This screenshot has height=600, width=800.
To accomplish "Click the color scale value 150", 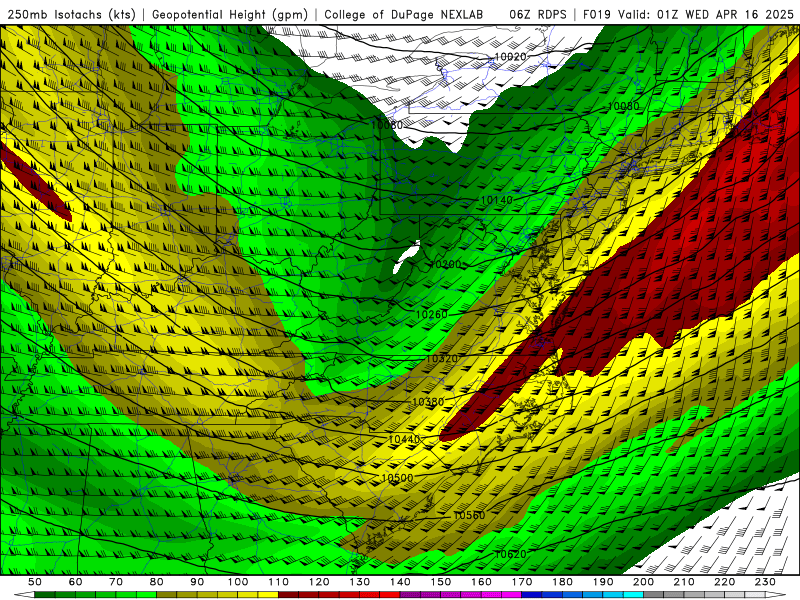I will [x=441, y=582].
